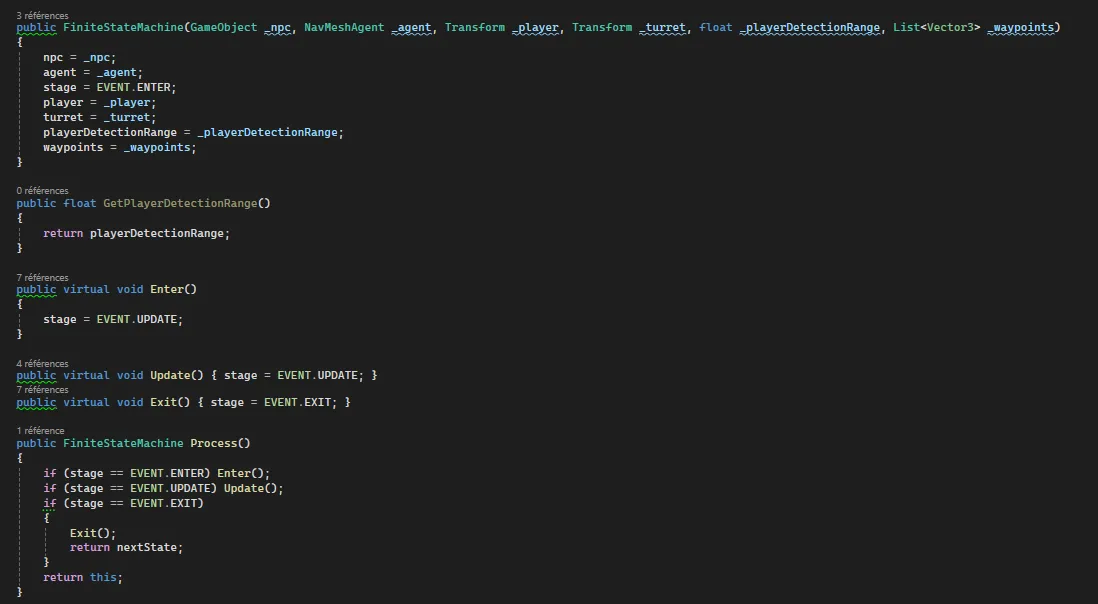Click the 'npc = _npc;' assignment line
Screen dimensions: 1098x604
click(80, 57)
